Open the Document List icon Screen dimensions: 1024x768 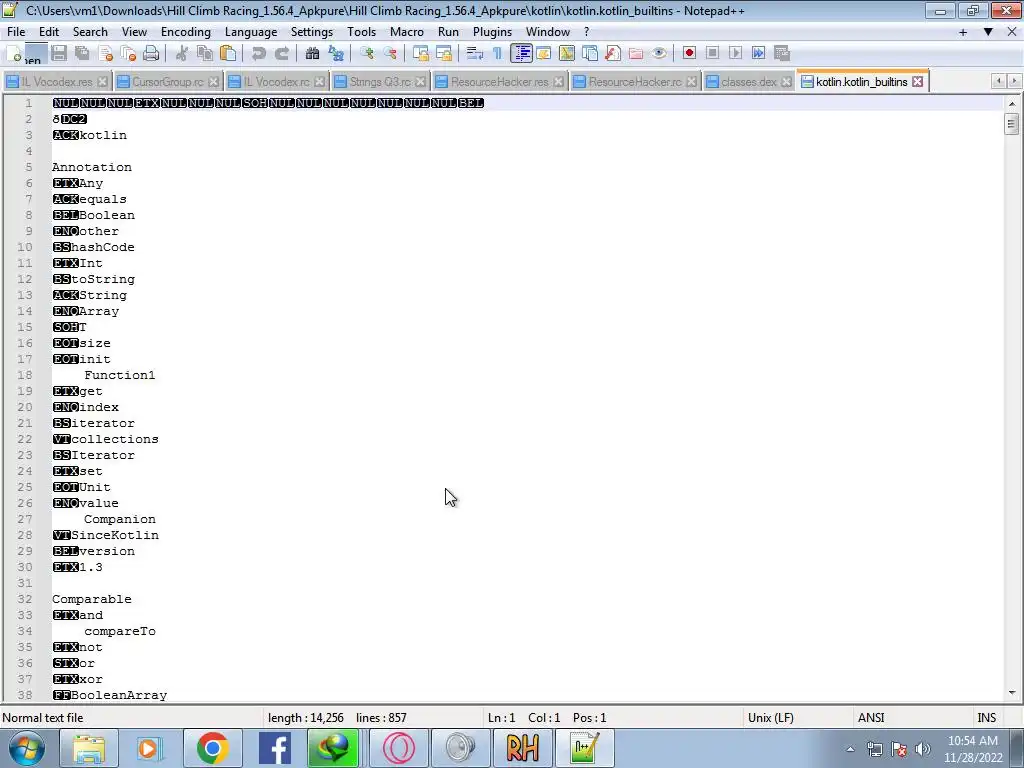click(590, 54)
